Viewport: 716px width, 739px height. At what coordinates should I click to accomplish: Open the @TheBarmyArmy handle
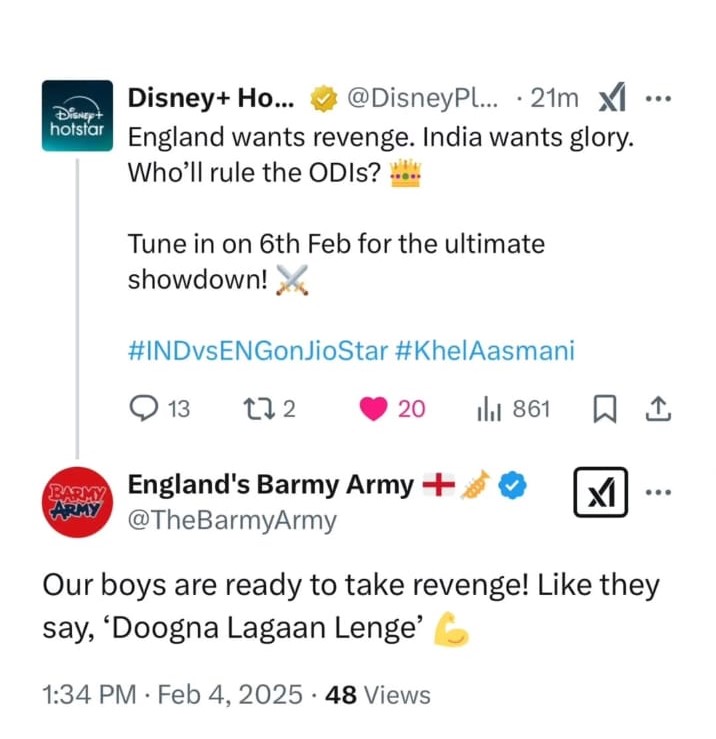tap(232, 520)
